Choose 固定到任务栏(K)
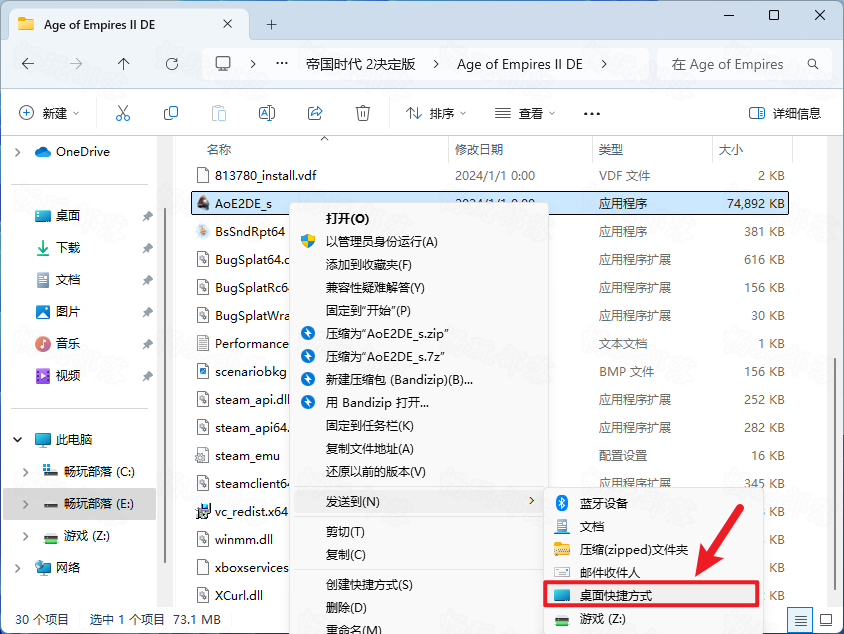The height and width of the screenshot is (634, 844). tap(419, 426)
